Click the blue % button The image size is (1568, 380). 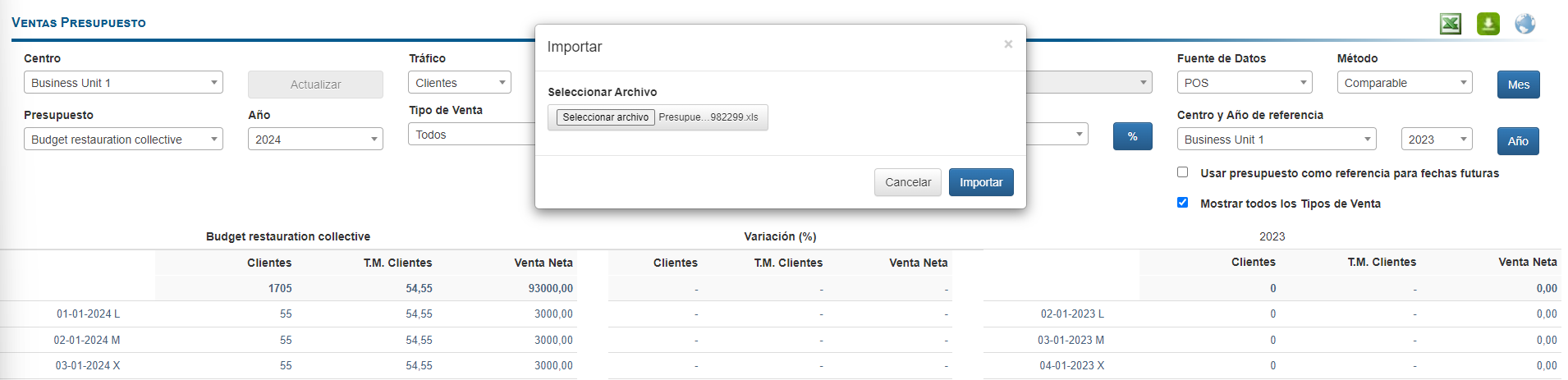[x=1133, y=136]
